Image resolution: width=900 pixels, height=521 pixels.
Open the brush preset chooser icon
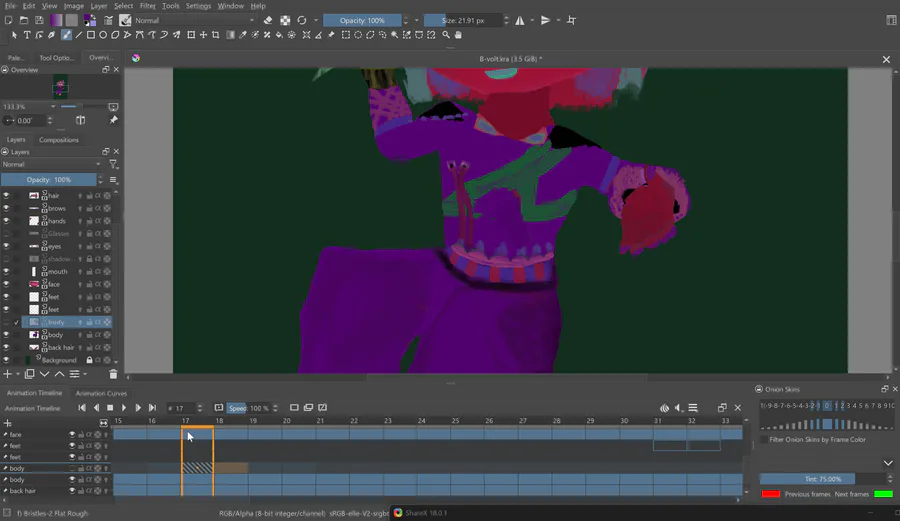point(125,20)
